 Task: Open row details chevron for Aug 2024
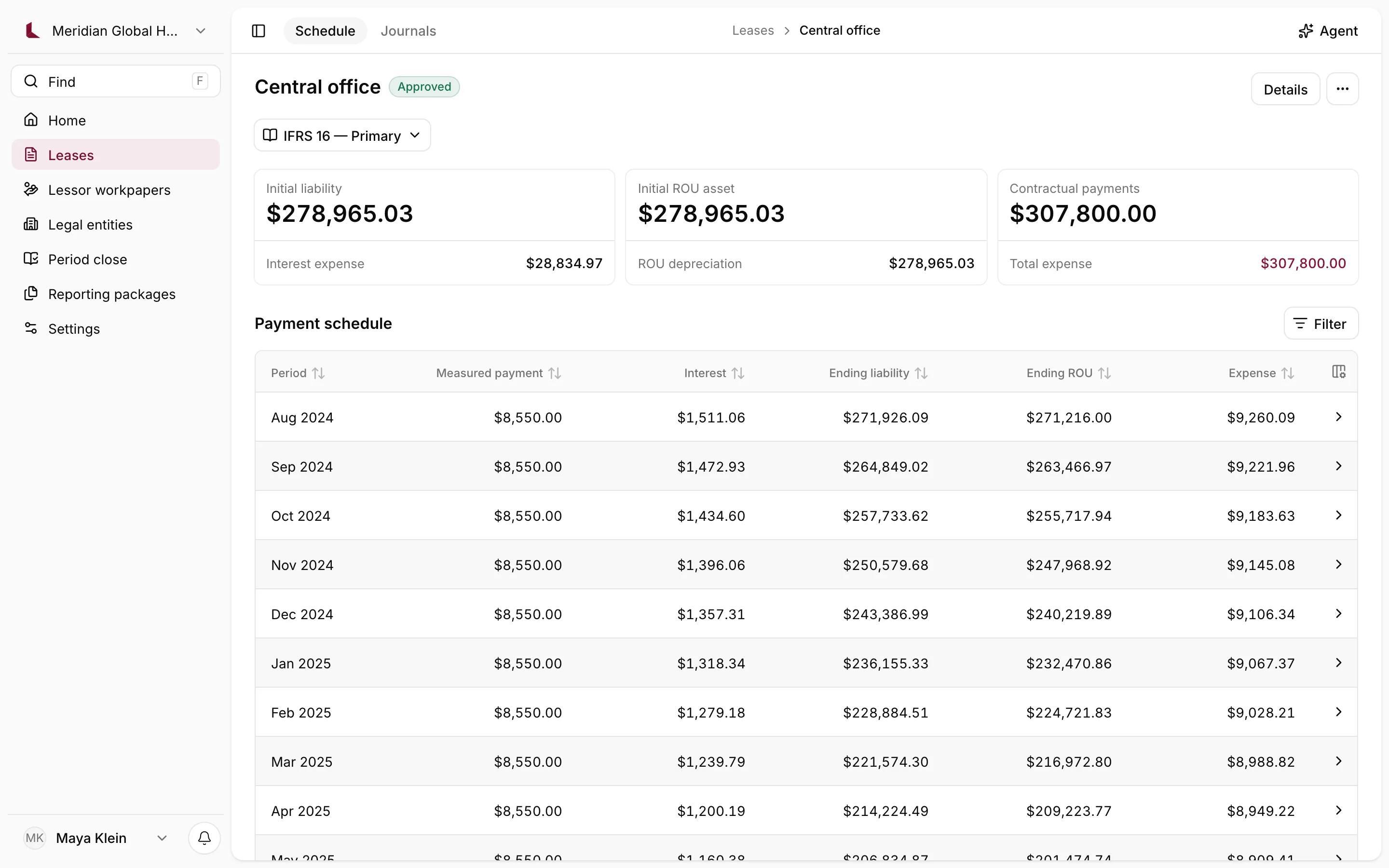tap(1338, 417)
